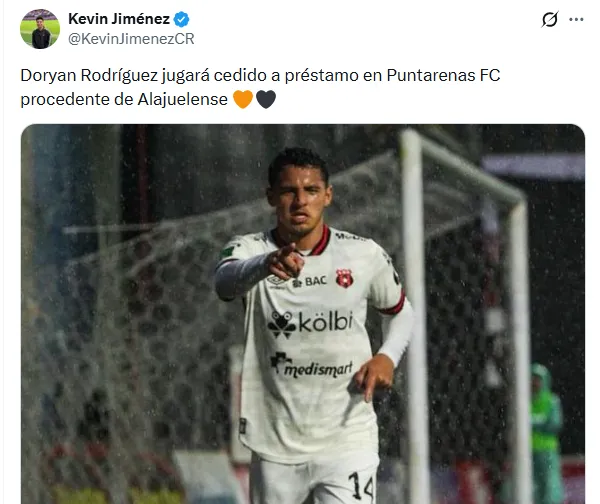Click the number 14 on the shorts
The width and height of the screenshot is (600, 504).
pyautogui.click(x=360, y=486)
